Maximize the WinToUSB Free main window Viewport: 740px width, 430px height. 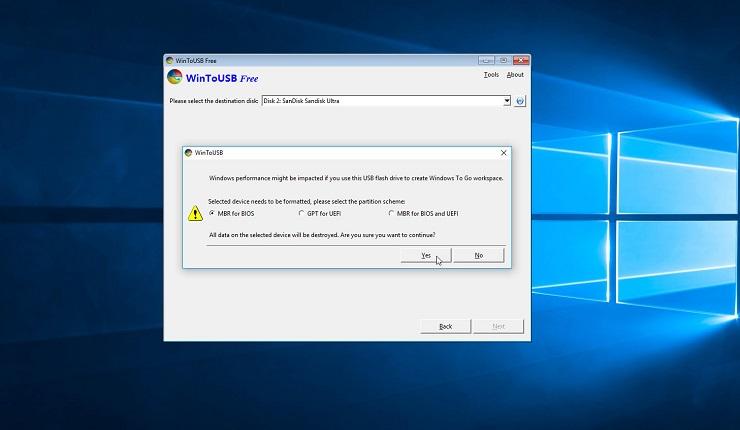503,60
